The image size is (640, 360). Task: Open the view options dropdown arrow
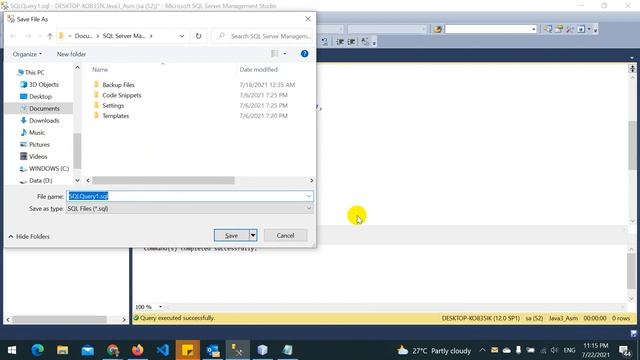(x=285, y=54)
